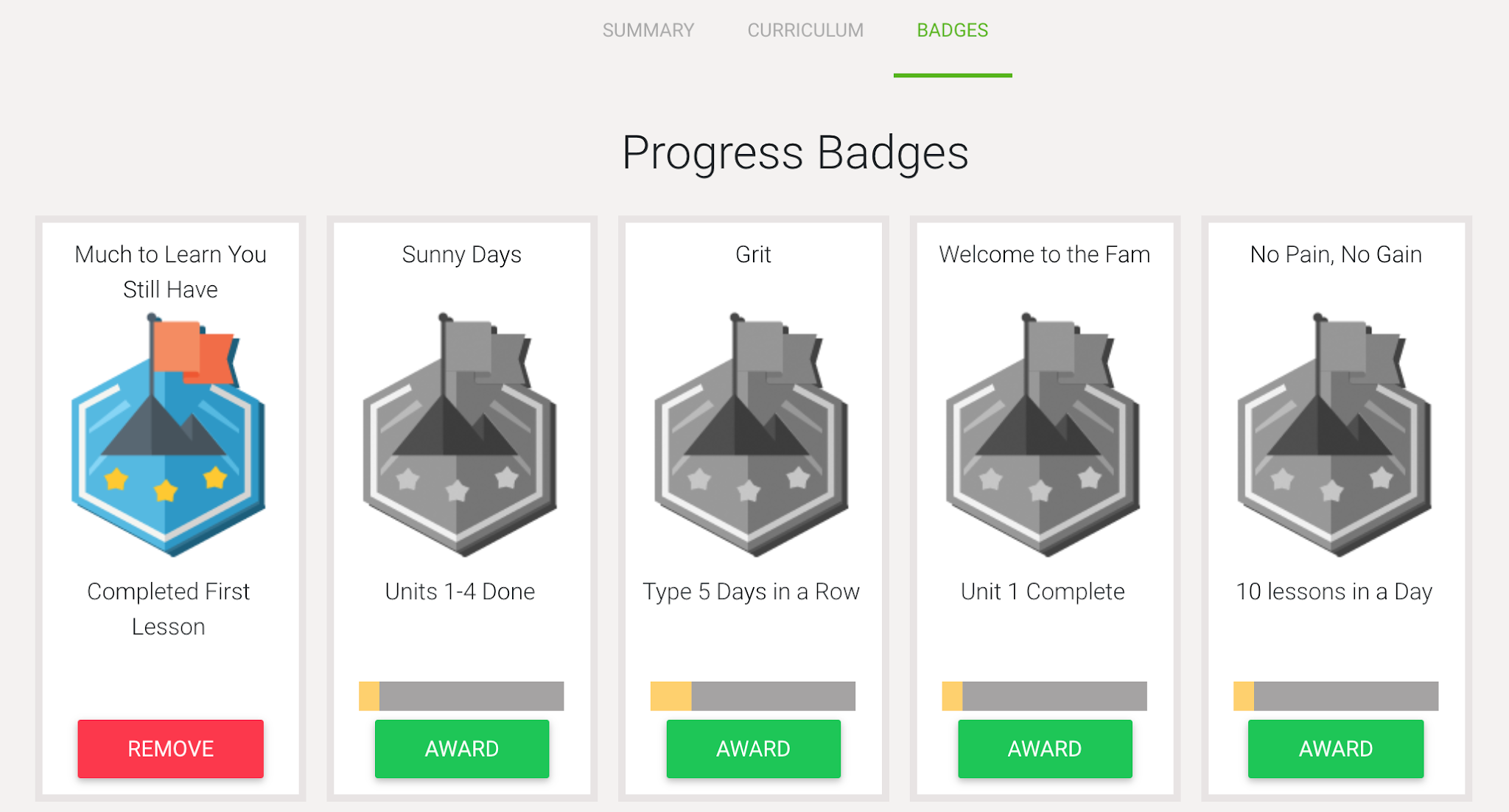Click the 'Completed First Lesson' badge description text

[x=169, y=609]
